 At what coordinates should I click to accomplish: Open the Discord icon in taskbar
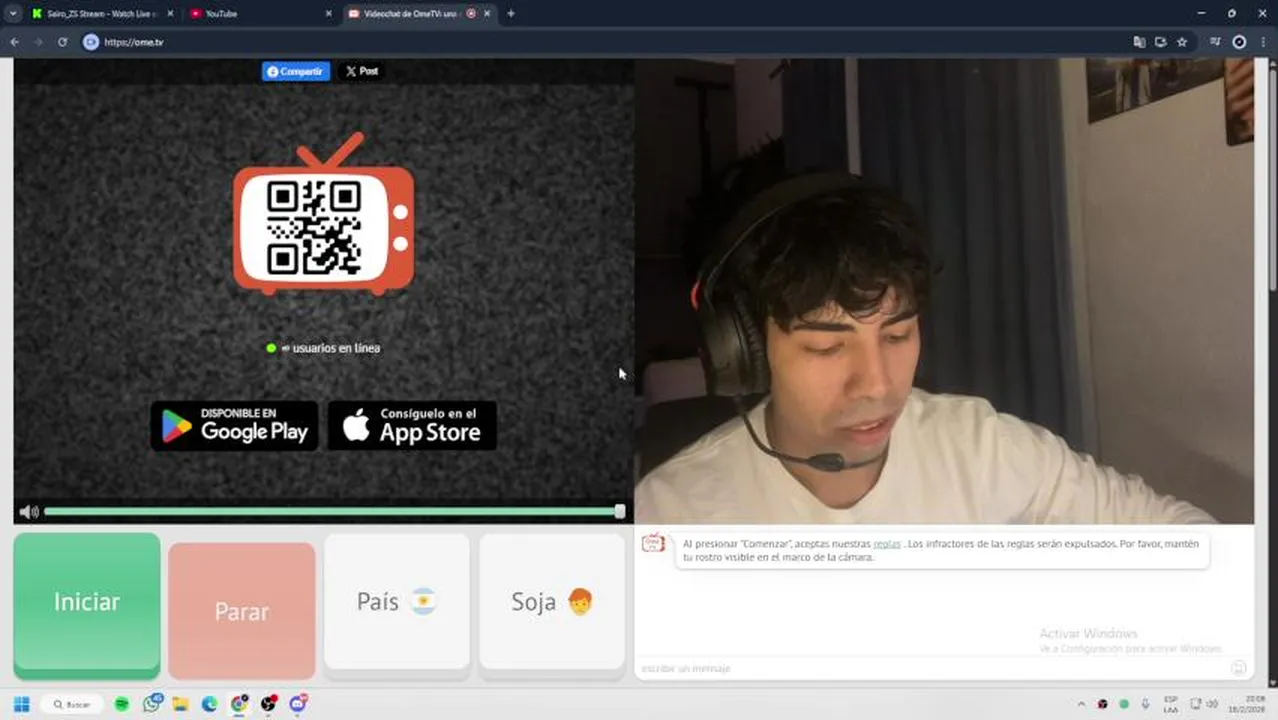click(x=298, y=704)
